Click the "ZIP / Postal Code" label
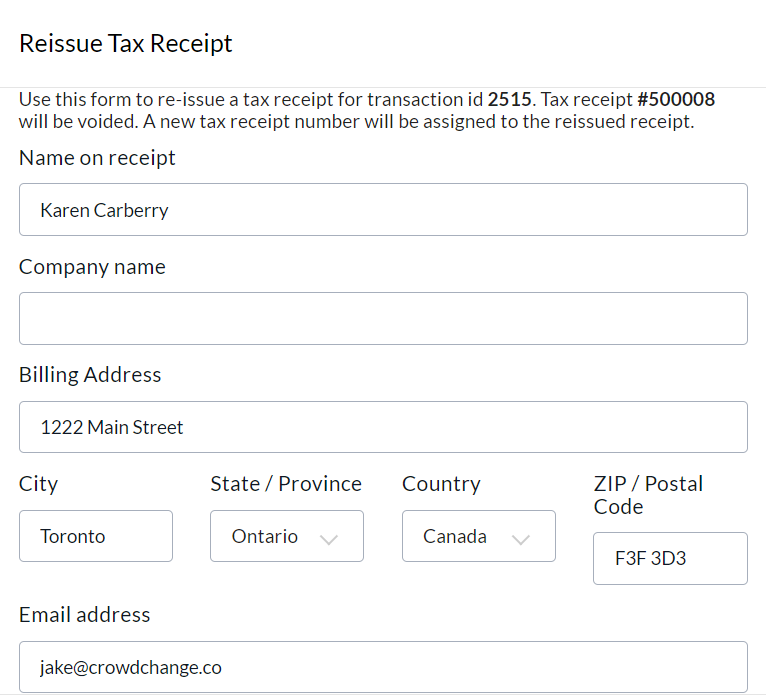Screen dimensions: 766x695 [648, 495]
